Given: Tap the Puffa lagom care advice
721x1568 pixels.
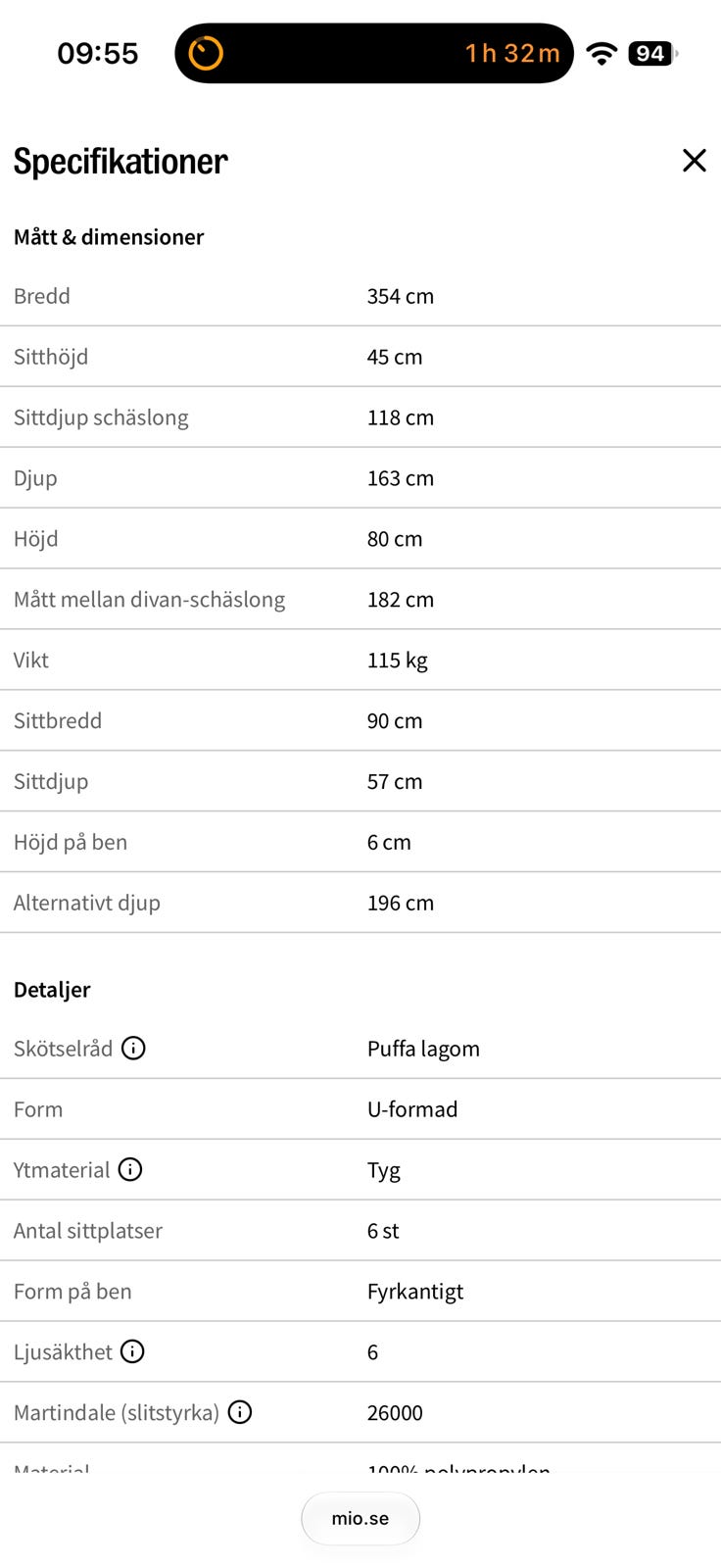Looking at the screenshot, I should pyautogui.click(x=423, y=1049).
